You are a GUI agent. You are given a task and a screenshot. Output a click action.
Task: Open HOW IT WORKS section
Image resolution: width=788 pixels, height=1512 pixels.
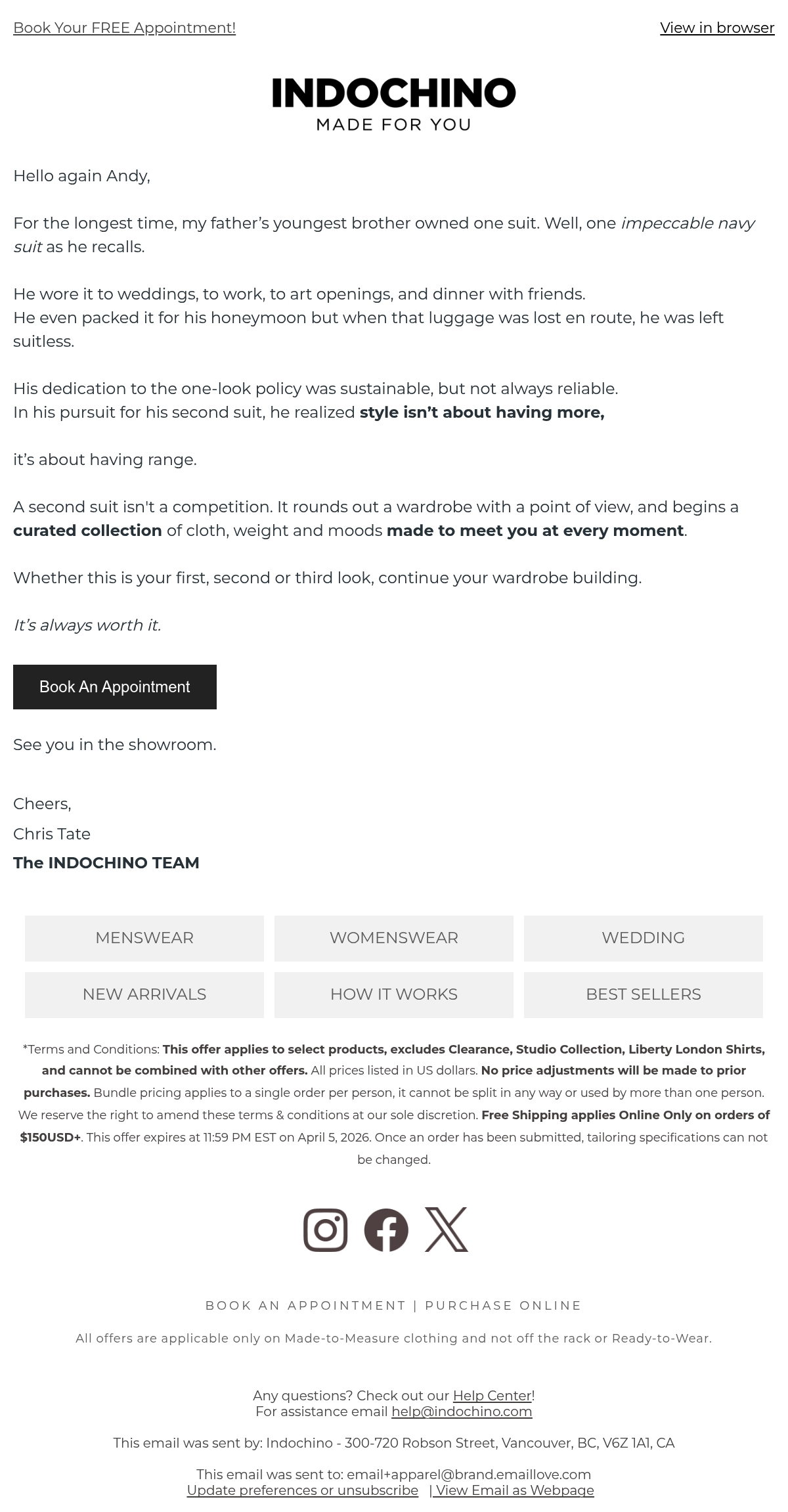(x=394, y=994)
